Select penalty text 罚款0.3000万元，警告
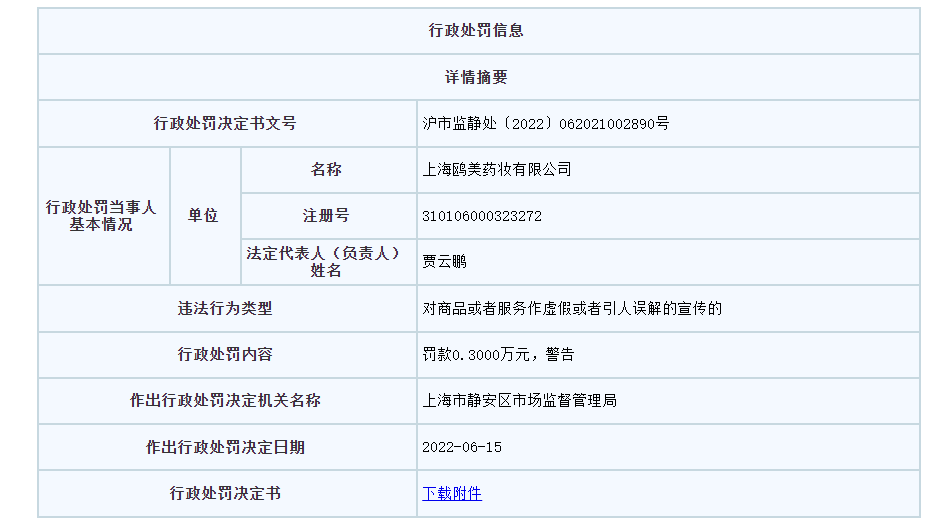 498,355
